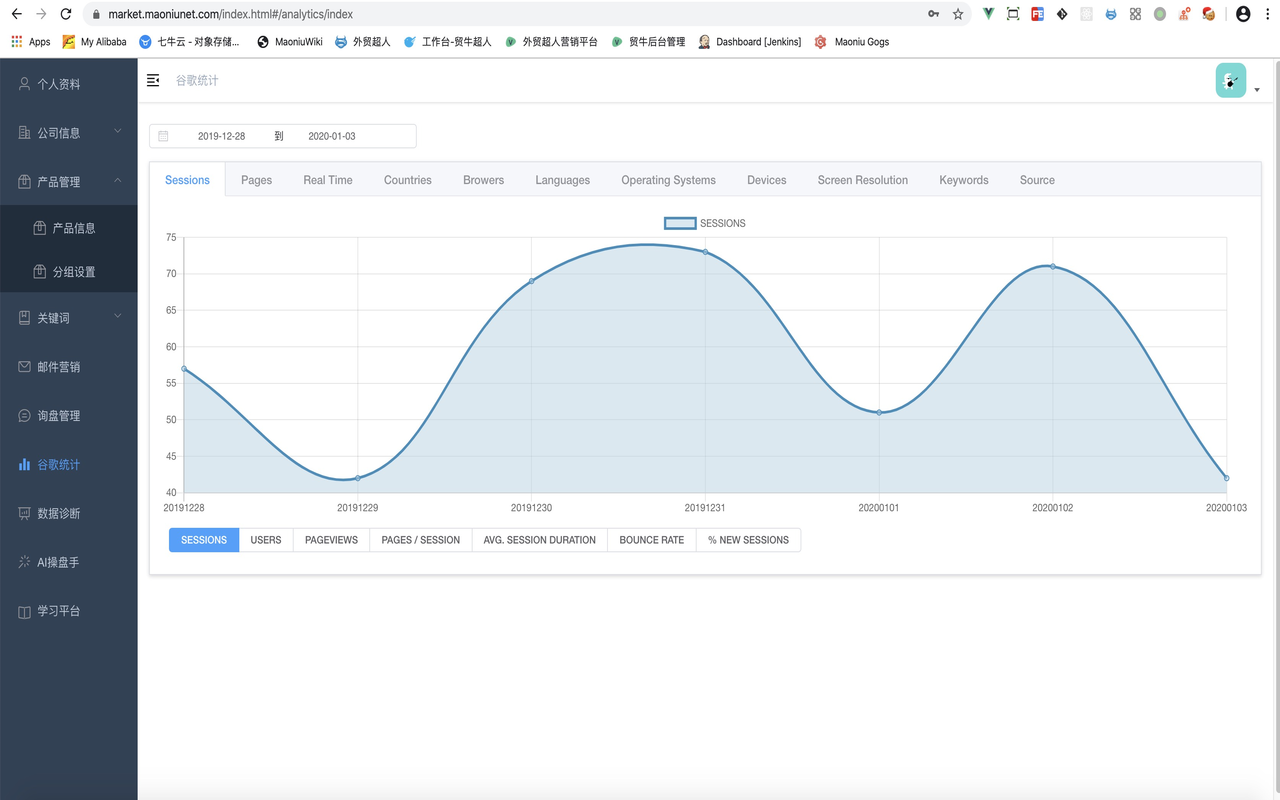The height and width of the screenshot is (800, 1280).
Task: Switch to the Devices tab
Action: [767, 180]
